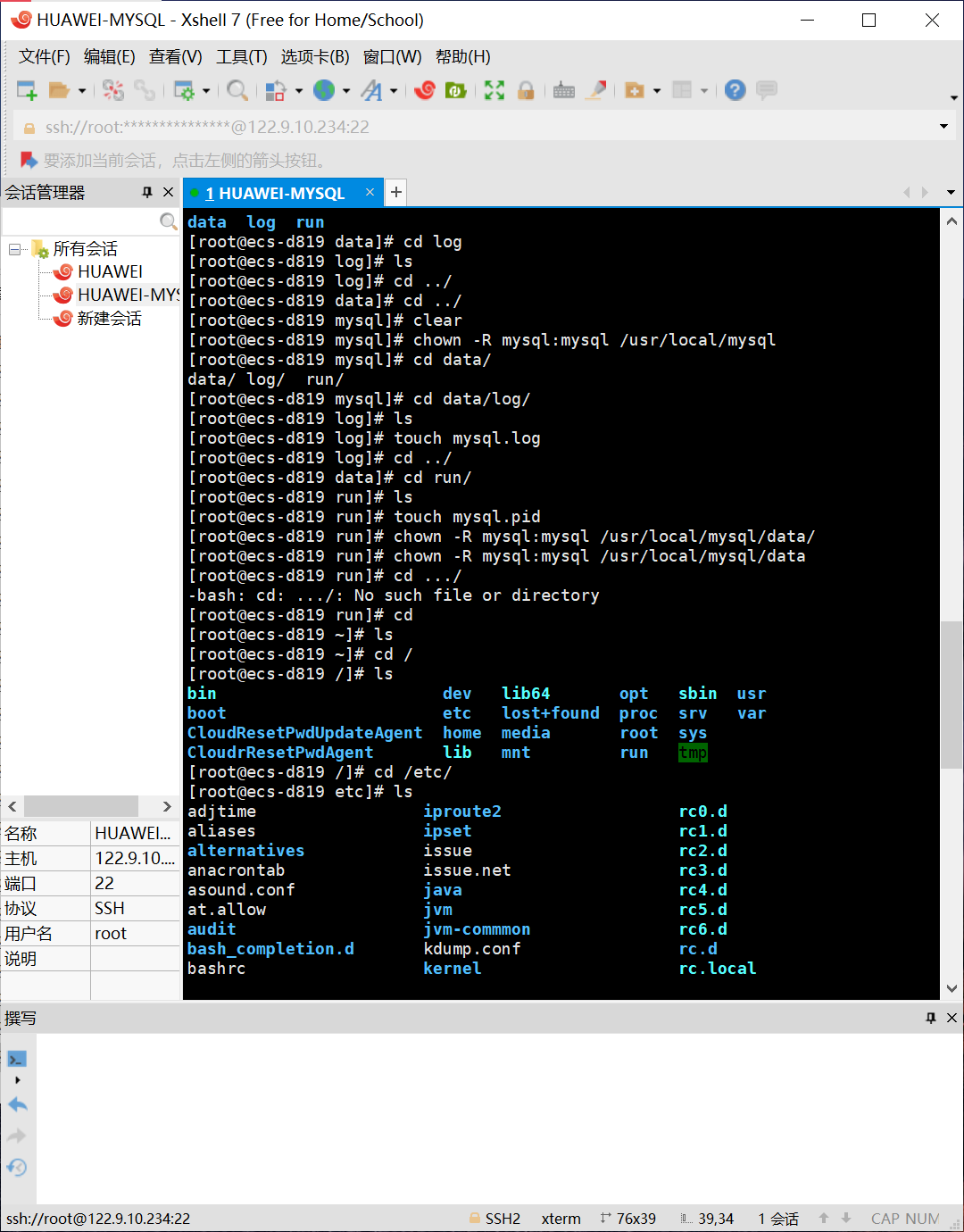This screenshot has height=1232, width=964.
Task: Click compose pane history clock icon
Action: (17, 1167)
